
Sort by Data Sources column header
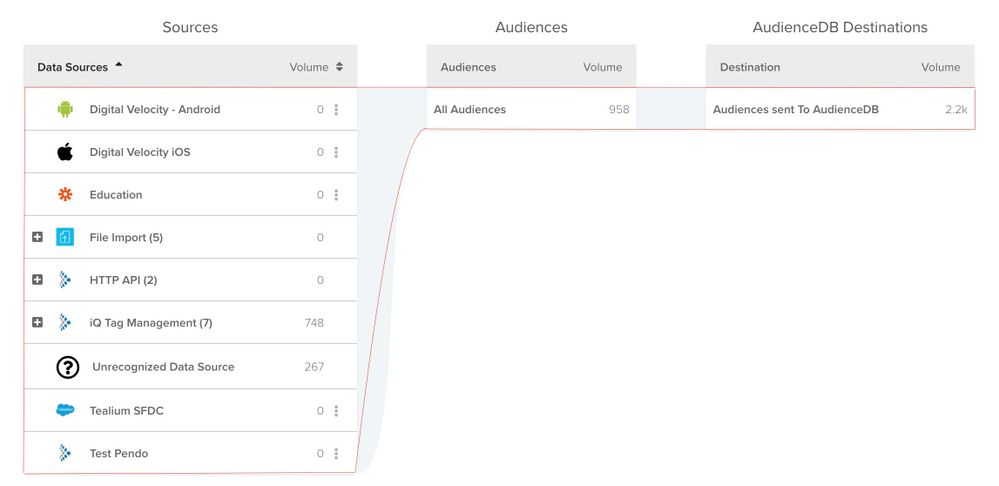click(73, 67)
